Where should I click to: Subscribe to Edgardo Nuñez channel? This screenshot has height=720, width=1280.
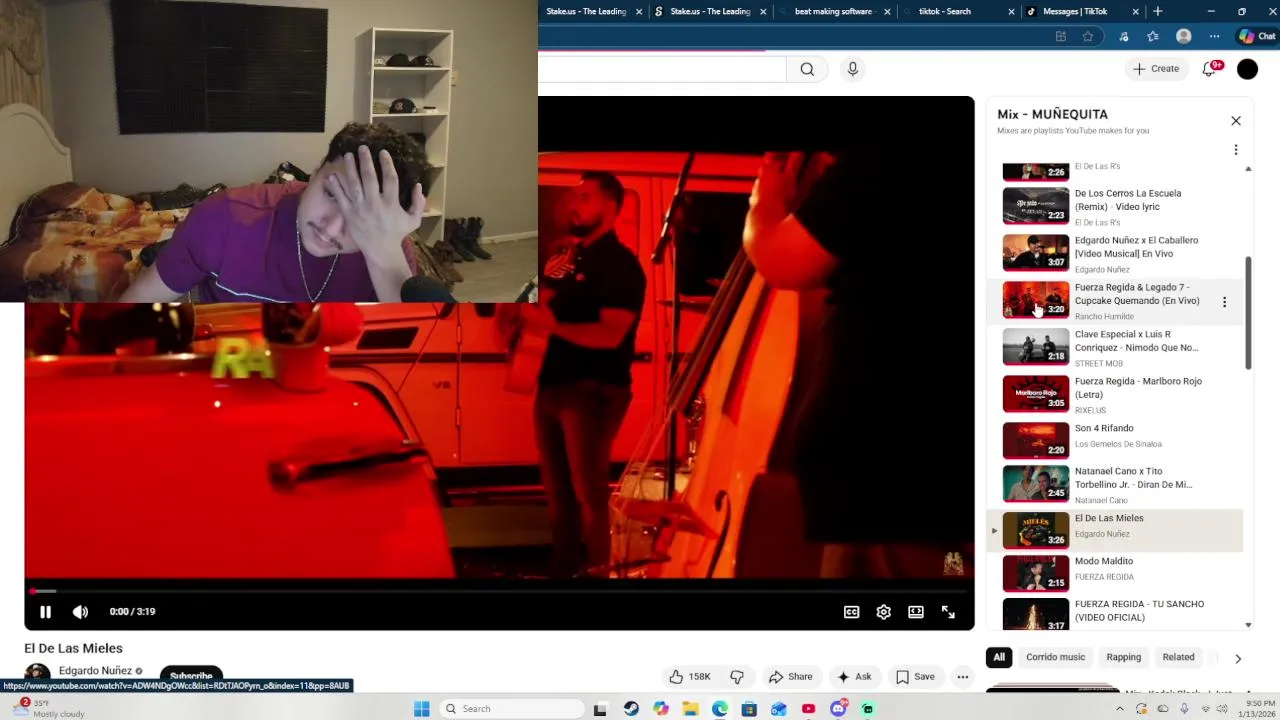click(191, 676)
